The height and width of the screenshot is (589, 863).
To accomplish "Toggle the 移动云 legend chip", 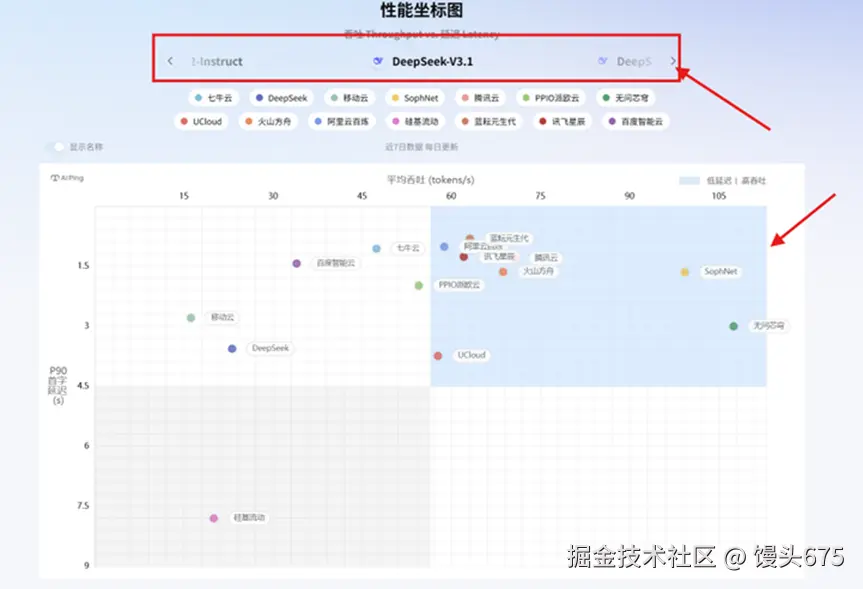I will coord(349,98).
